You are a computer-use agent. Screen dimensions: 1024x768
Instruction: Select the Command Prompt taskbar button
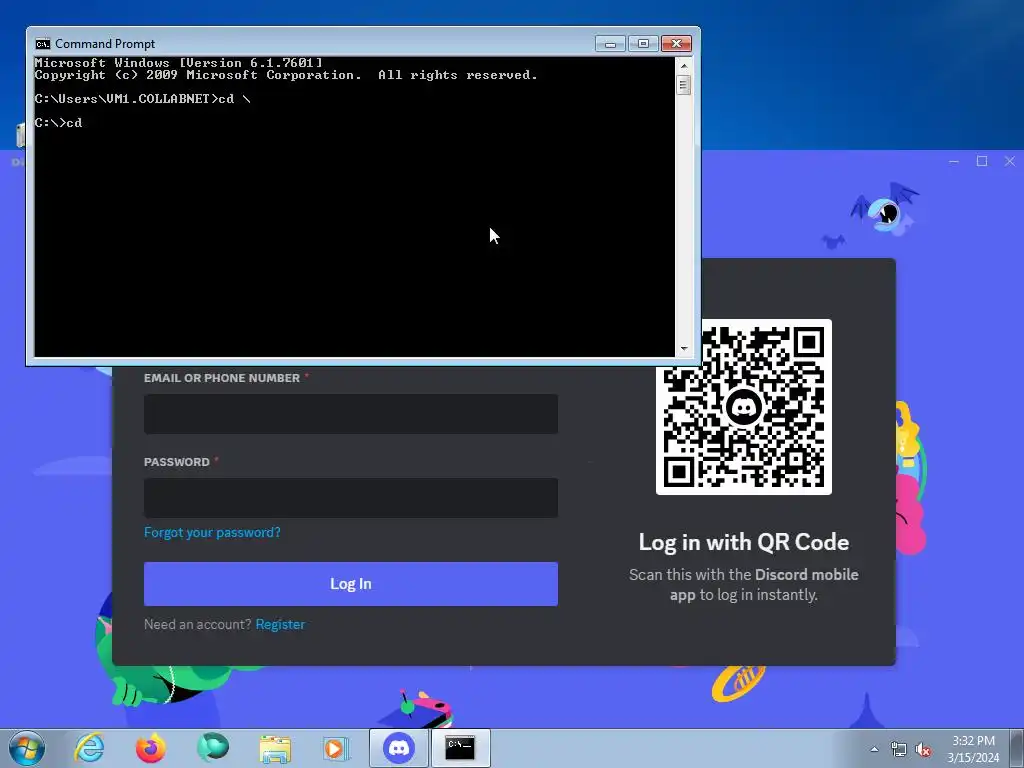(x=460, y=748)
